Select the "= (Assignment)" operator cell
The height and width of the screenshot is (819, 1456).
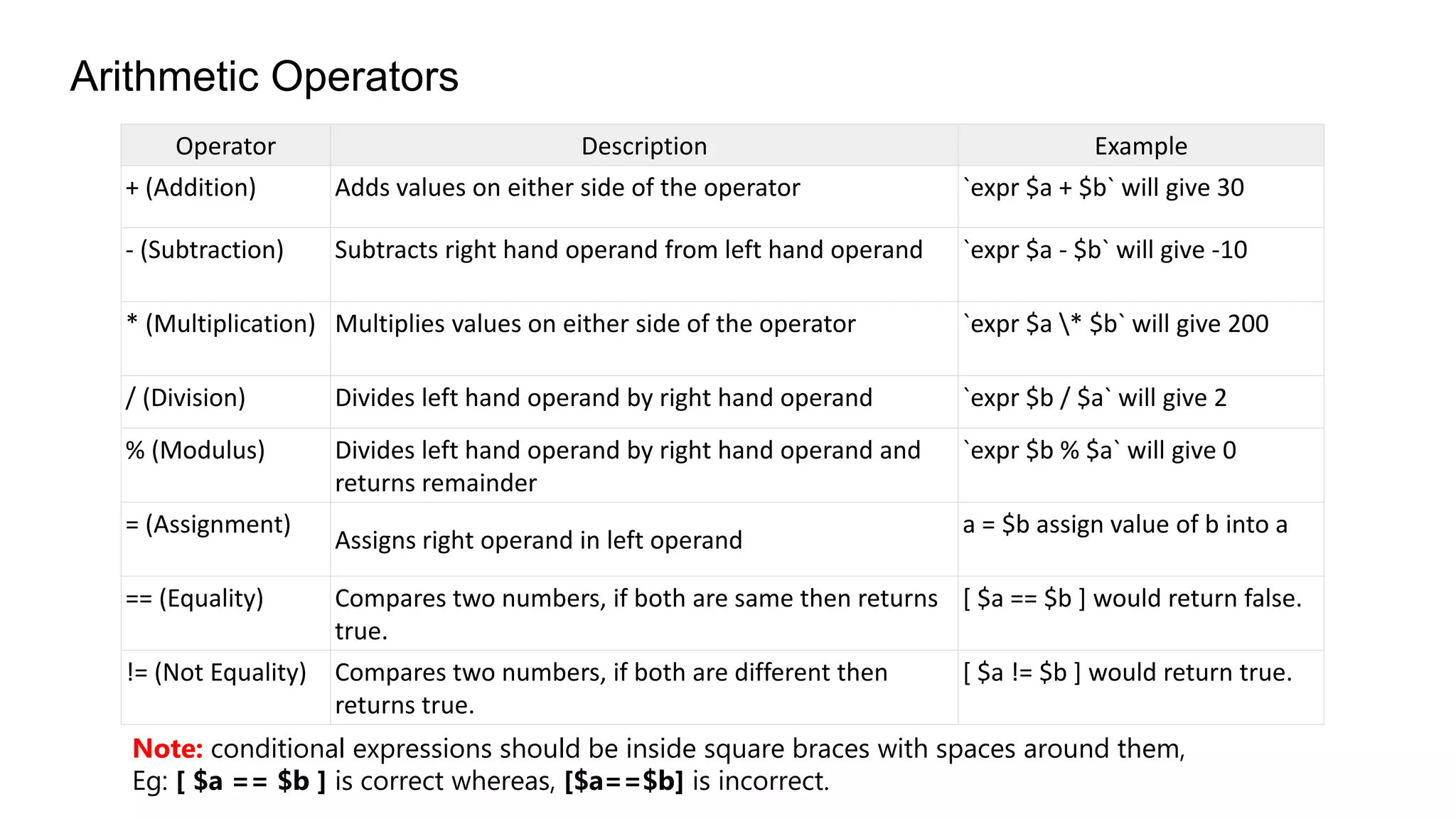(208, 525)
